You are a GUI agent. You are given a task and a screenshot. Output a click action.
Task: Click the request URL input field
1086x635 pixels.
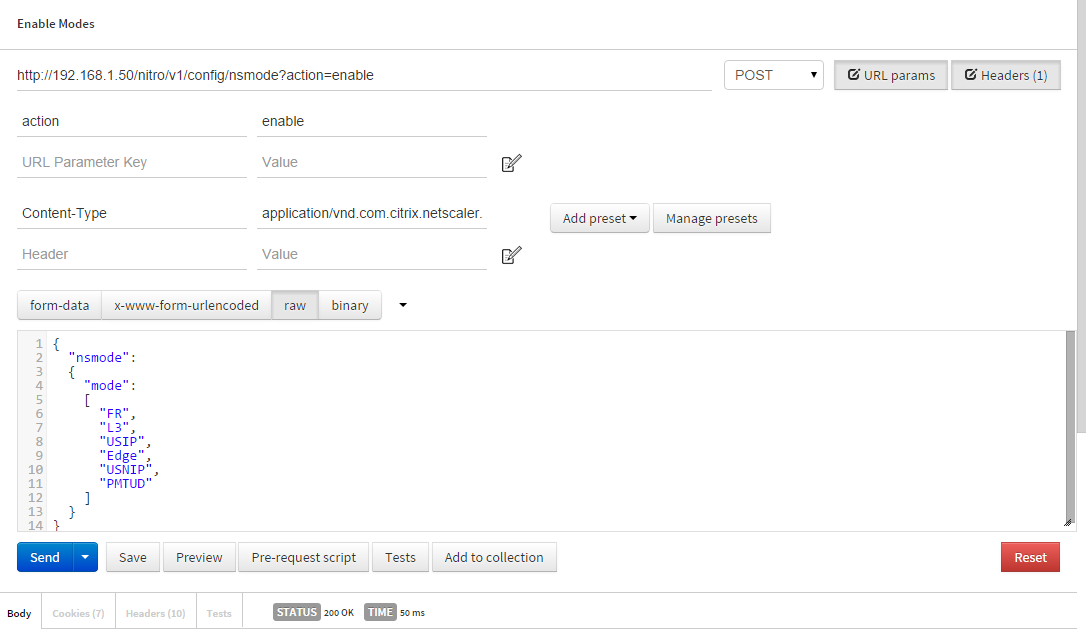[364, 75]
